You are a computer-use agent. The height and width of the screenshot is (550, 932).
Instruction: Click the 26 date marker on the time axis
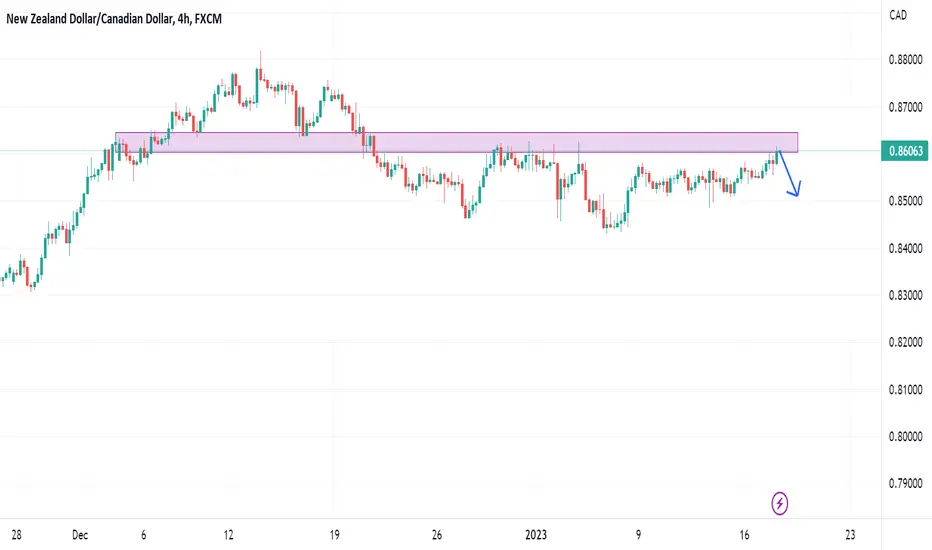(x=437, y=535)
